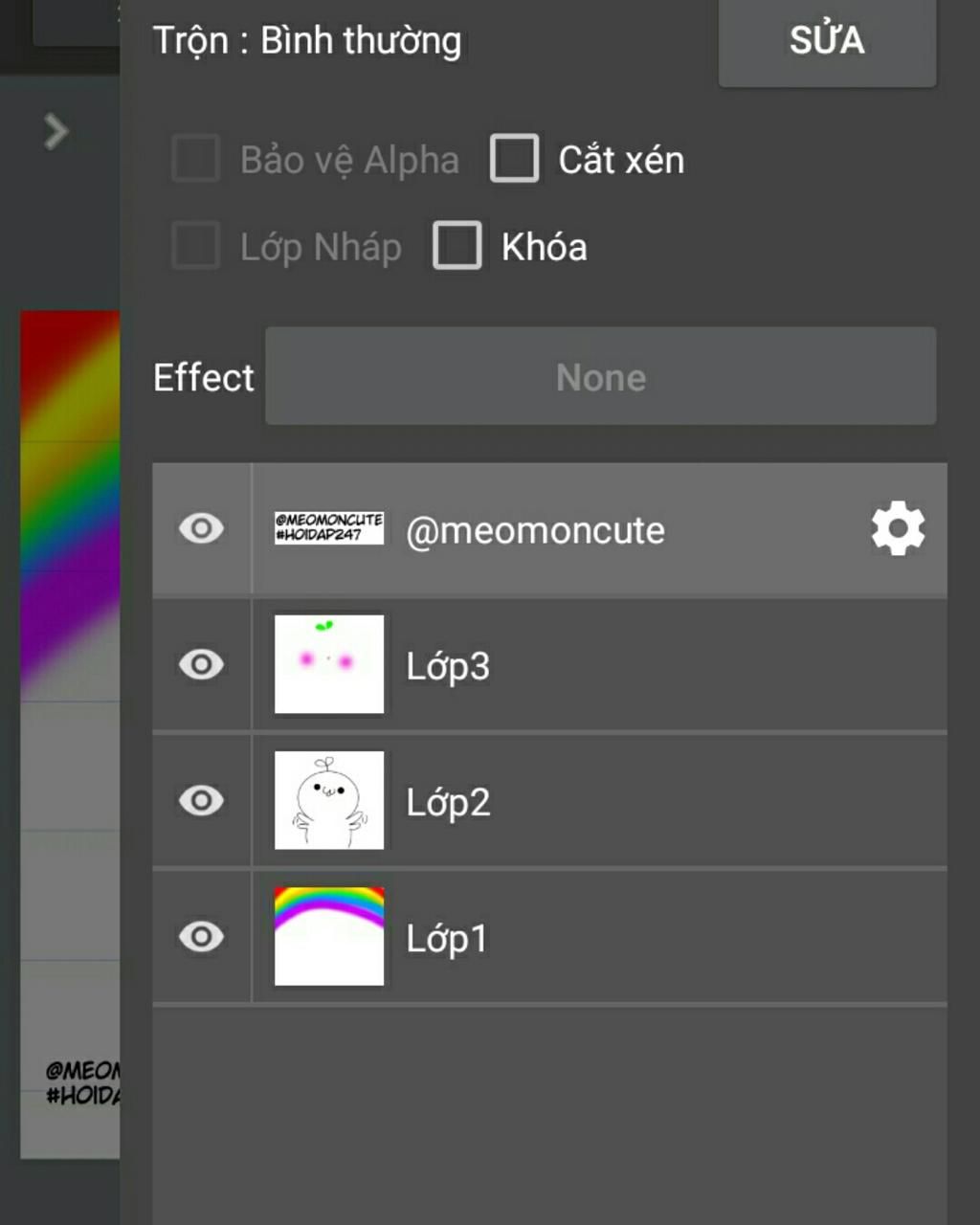Click the Lớp3 pink blush thumbnail
Viewport: 980px width, 1225px height.
pos(329,664)
